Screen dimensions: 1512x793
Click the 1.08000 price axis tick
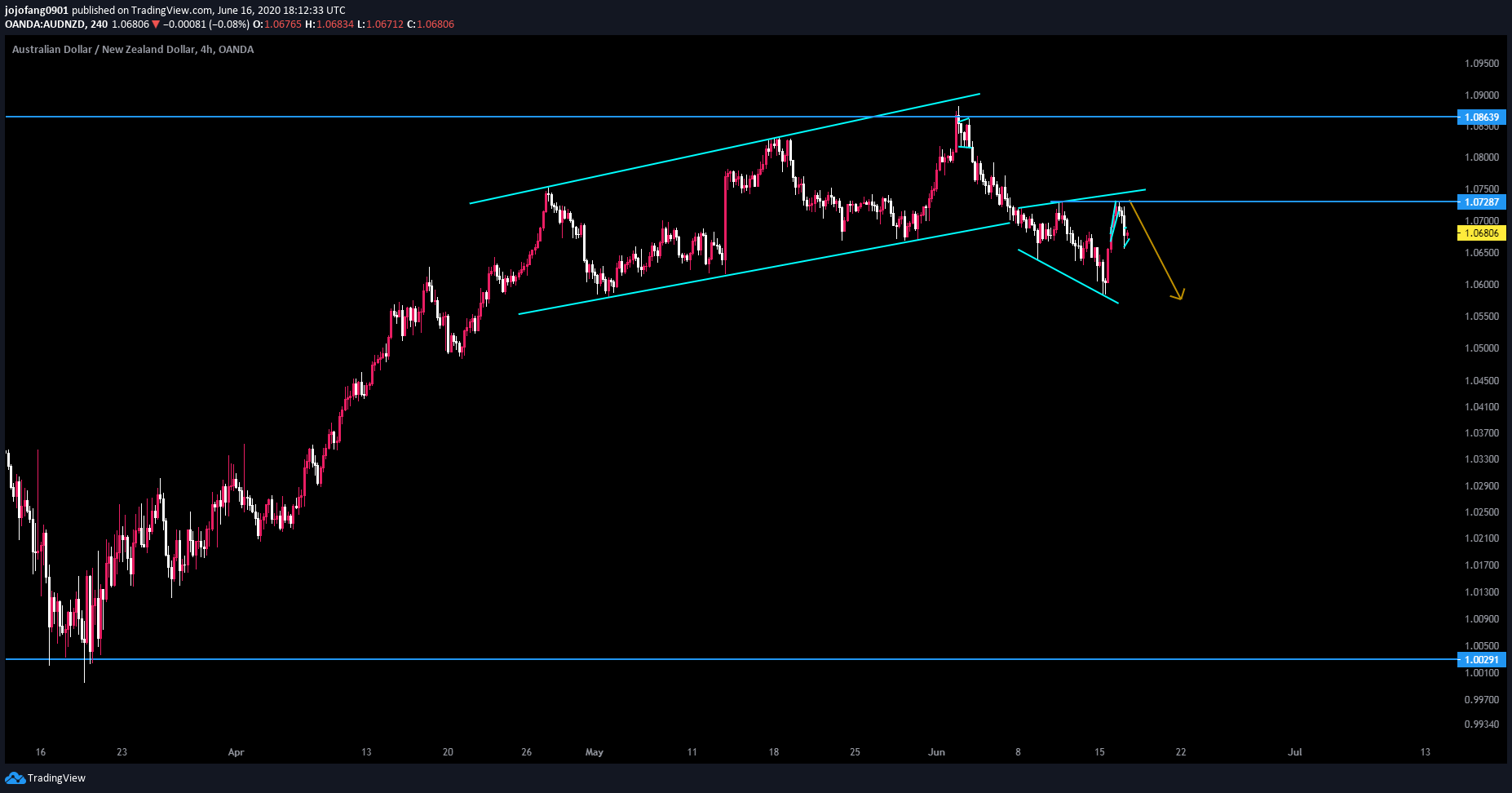point(1482,157)
